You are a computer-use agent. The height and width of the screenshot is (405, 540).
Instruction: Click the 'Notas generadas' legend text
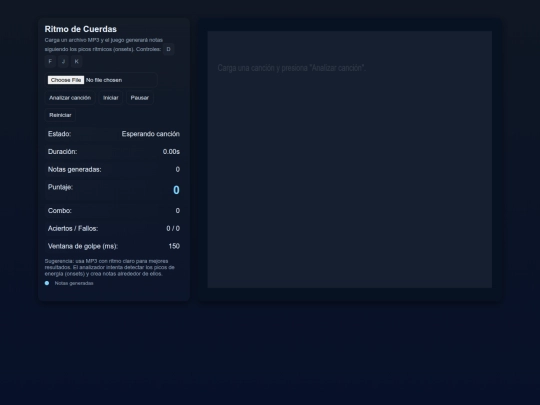[74, 283]
